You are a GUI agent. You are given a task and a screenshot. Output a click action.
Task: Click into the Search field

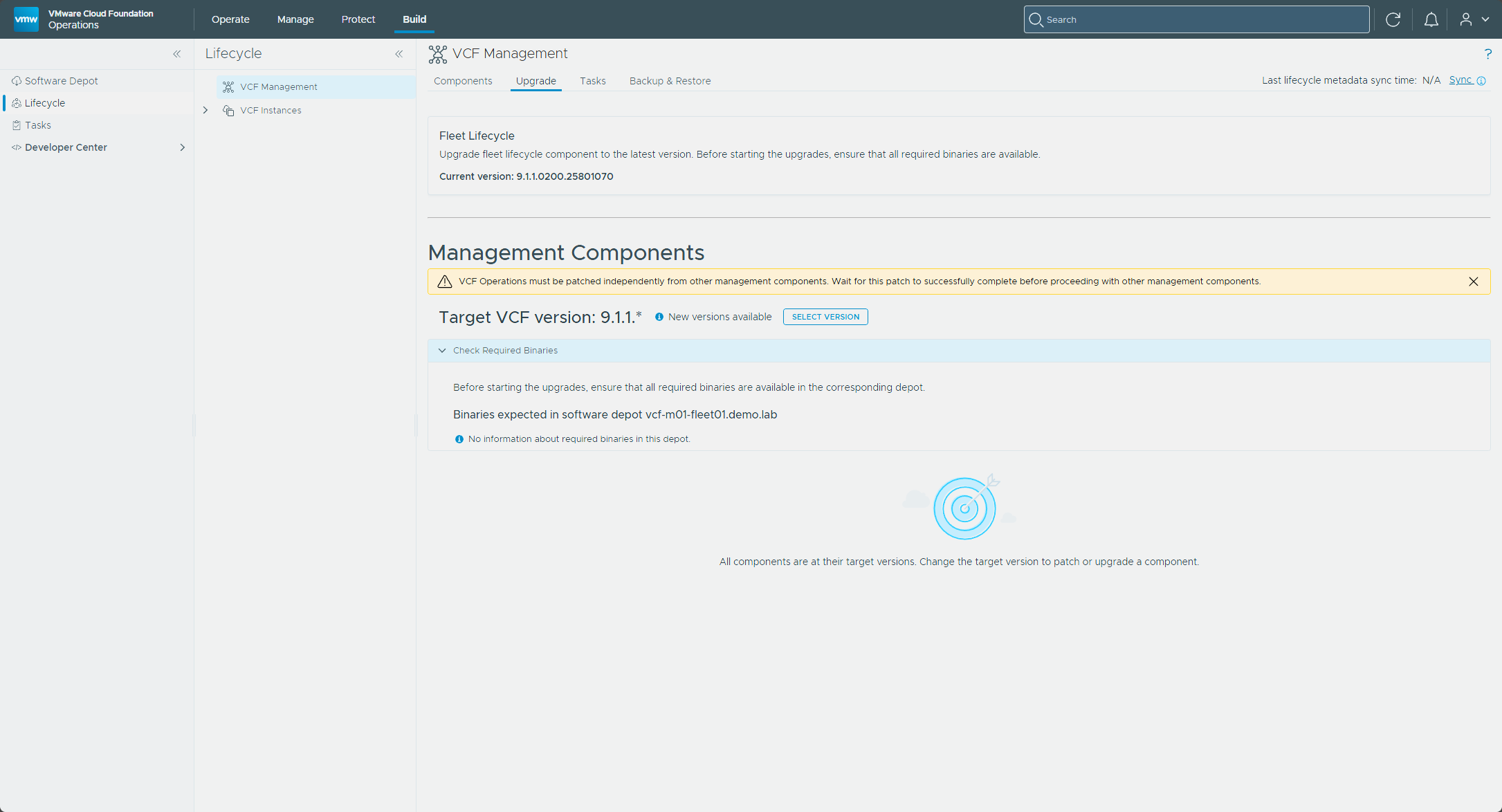pyautogui.click(x=1196, y=19)
